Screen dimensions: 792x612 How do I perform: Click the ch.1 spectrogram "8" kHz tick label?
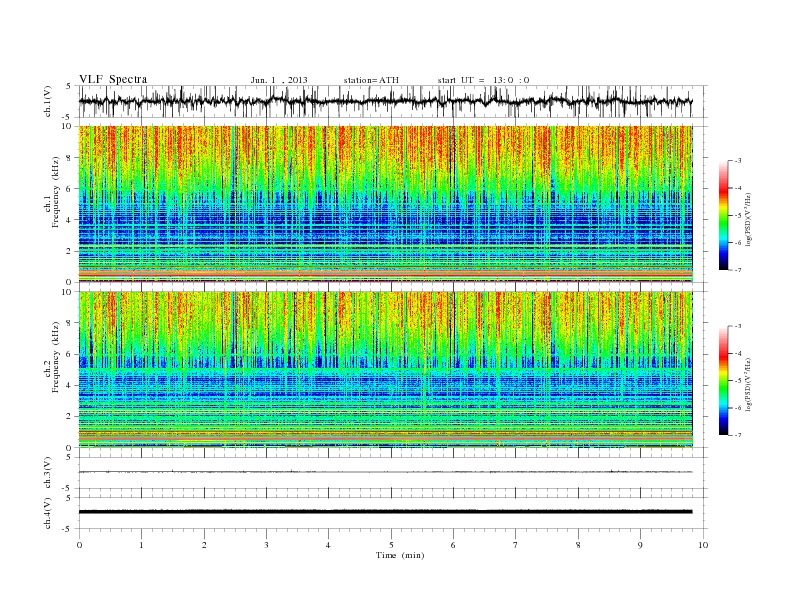click(x=69, y=158)
